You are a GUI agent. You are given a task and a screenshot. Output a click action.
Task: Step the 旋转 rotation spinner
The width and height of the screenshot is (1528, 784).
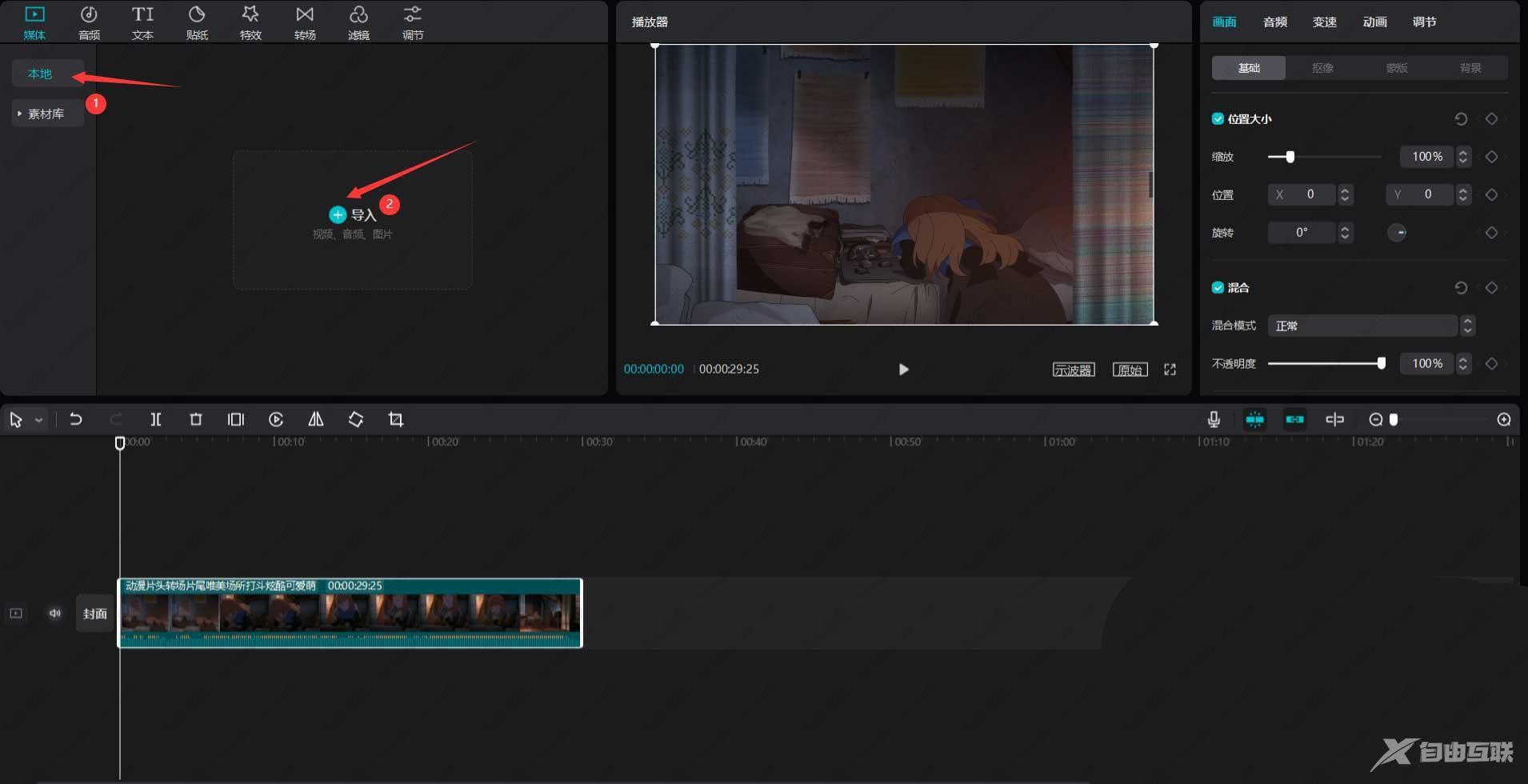1345,233
